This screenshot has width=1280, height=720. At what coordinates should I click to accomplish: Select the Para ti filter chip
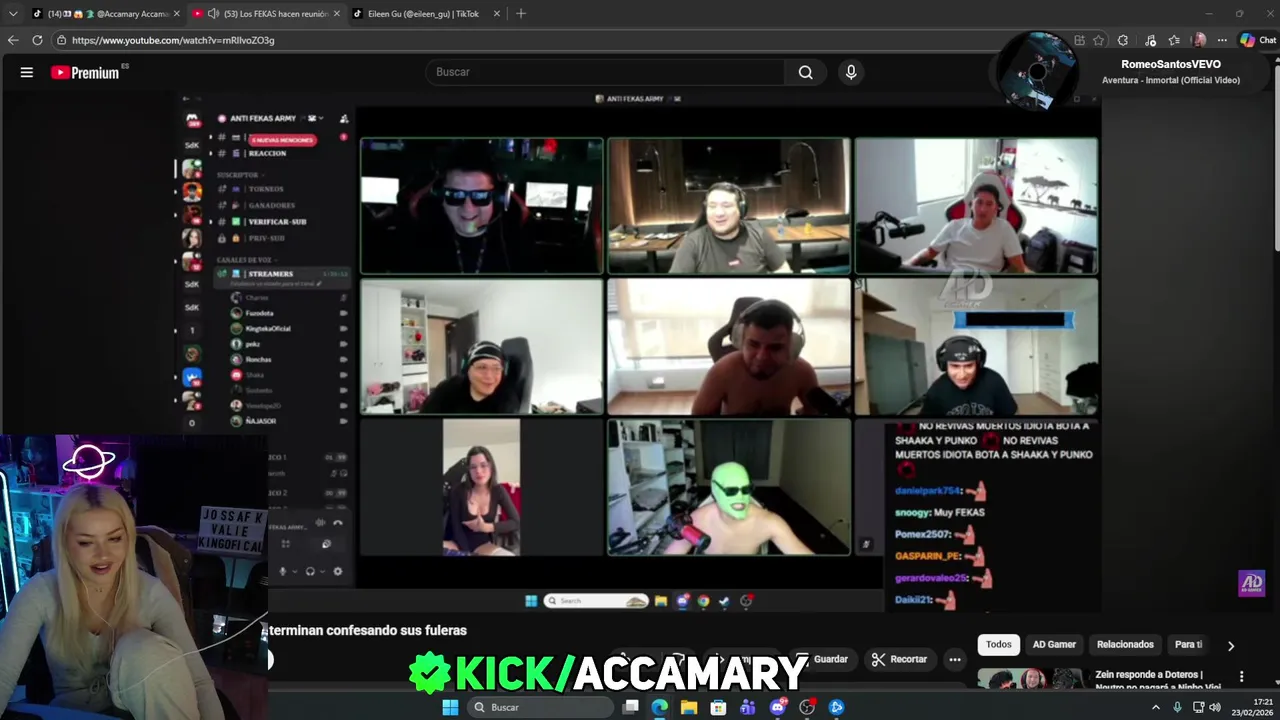1188,645
